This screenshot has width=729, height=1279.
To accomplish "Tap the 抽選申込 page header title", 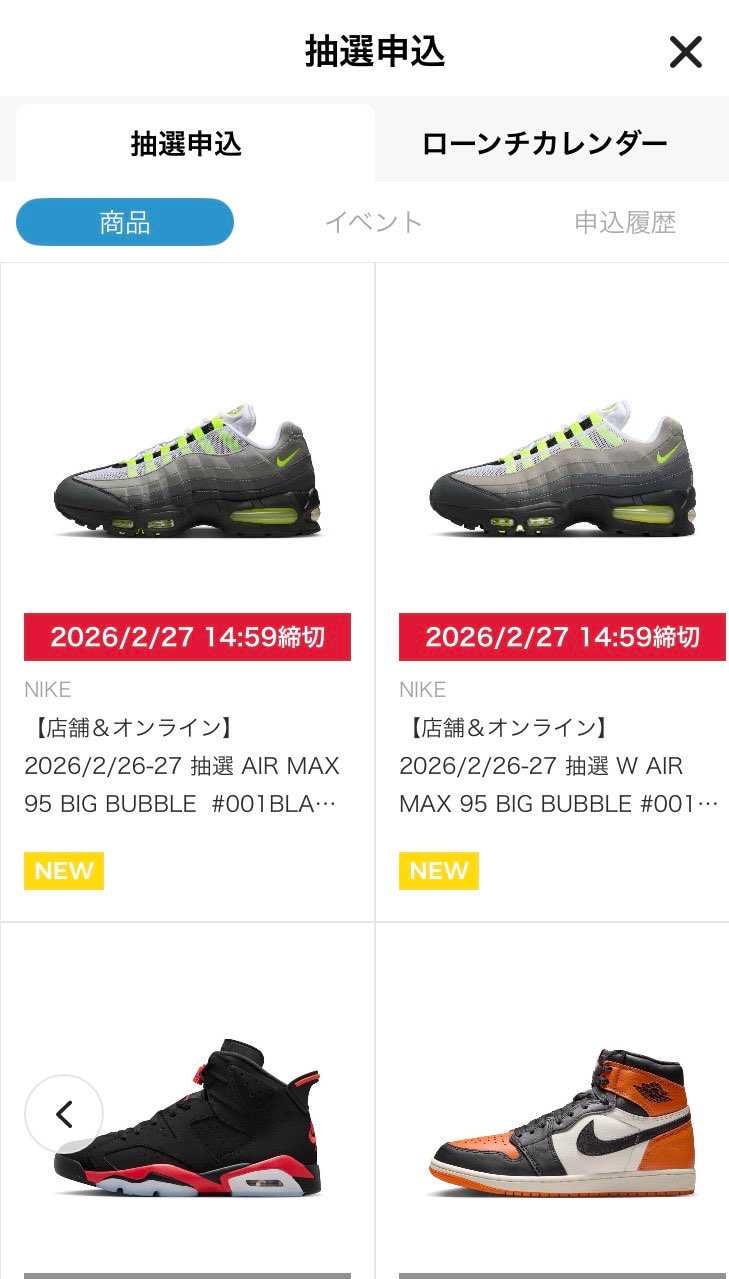I will (x=374, y=52).
